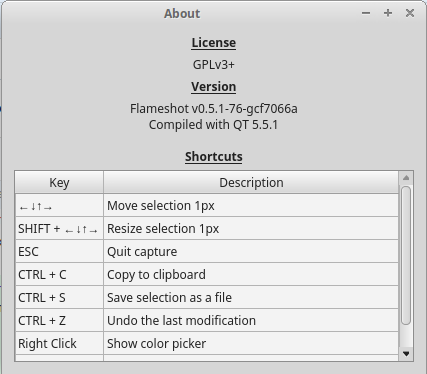This screenshot has height=374, width=427.
Task: Click the Version heading
Action: point(214,87)
